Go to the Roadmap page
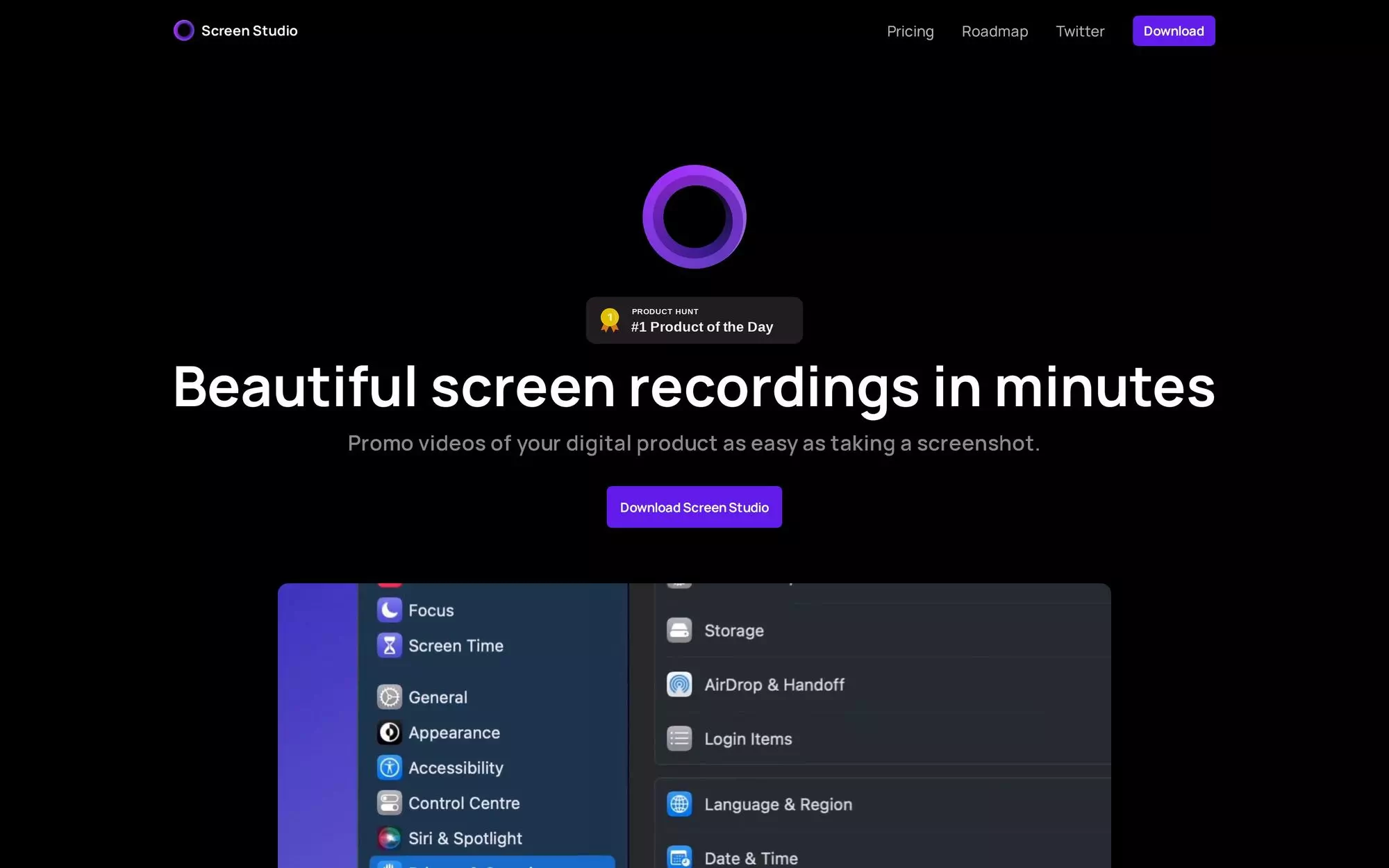1389x868 pixels. [x=995, y=31]
